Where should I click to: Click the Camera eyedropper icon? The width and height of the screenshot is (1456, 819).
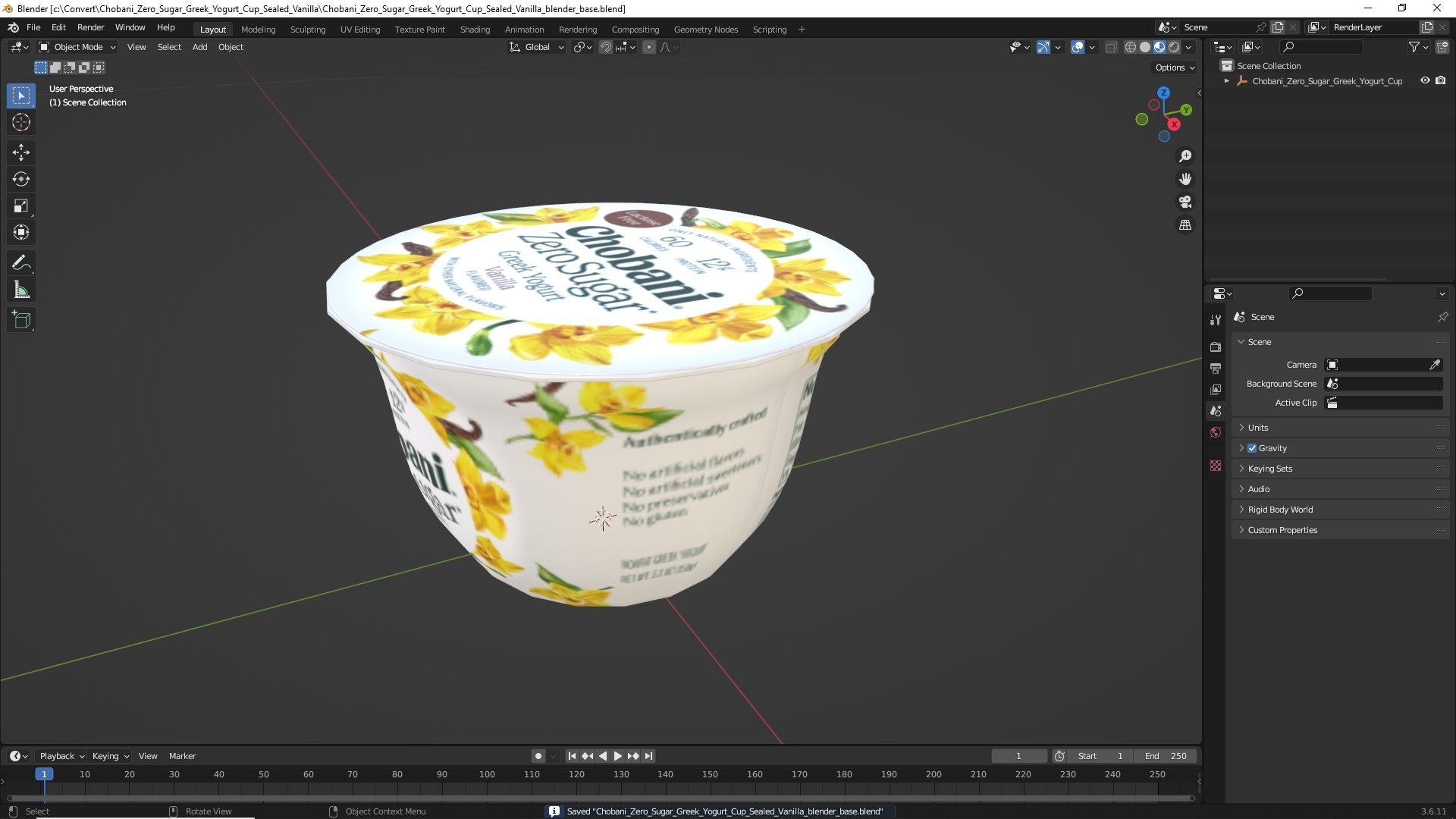(x=1435, y=365)
